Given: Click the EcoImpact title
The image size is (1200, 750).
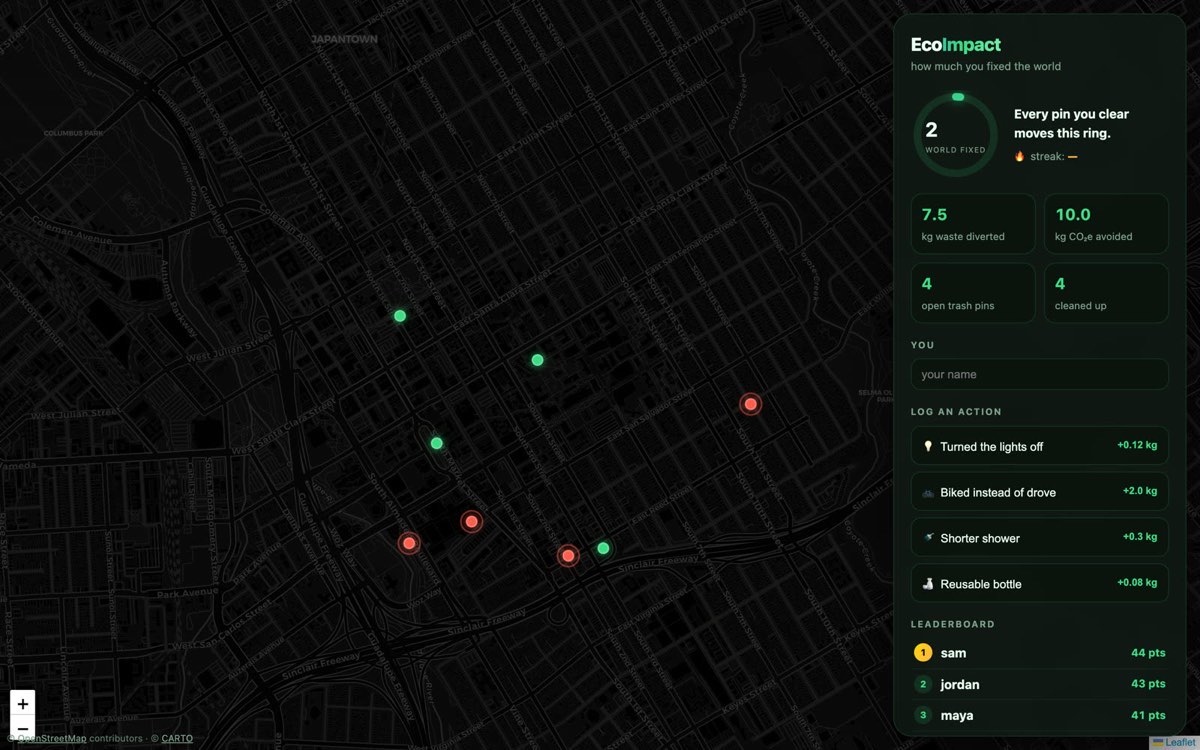Looking at the screenshot, I should [x=956, y=45].
